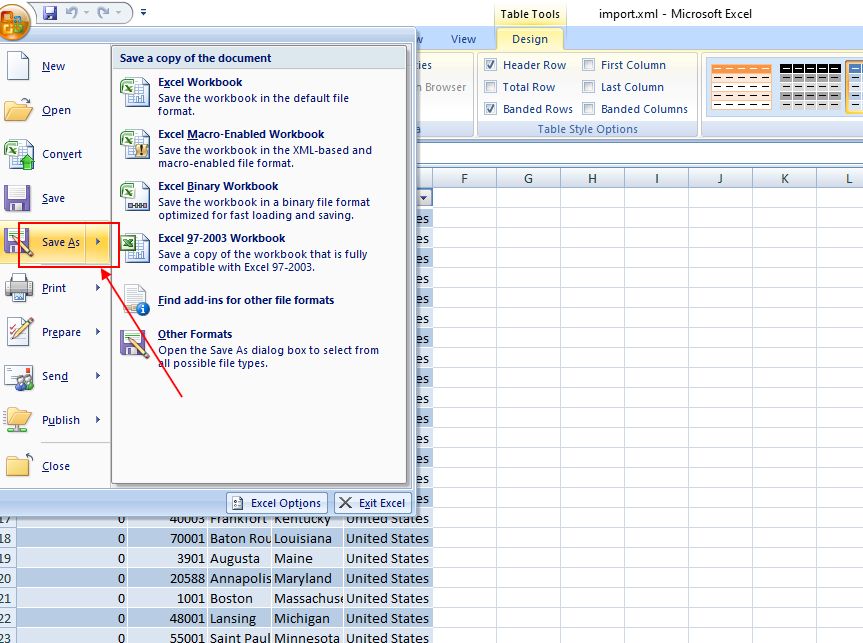Image resolution: width=863 pixels, height=643 pixels.
Task: Enable the Total Row checkbox
Action: click(490, 87)
